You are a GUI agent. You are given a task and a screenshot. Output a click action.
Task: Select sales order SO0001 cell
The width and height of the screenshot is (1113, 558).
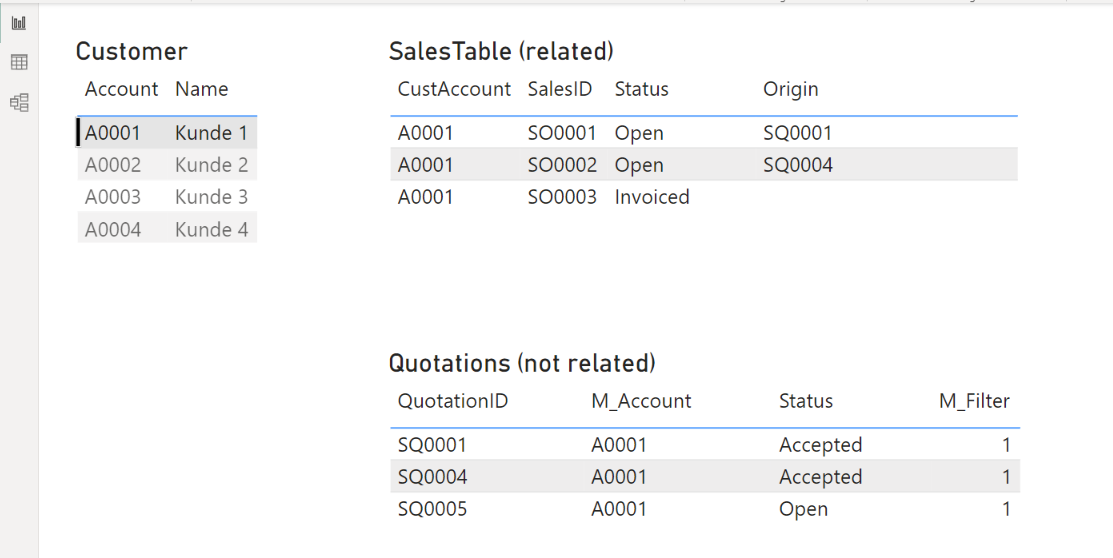pos(562,133)
